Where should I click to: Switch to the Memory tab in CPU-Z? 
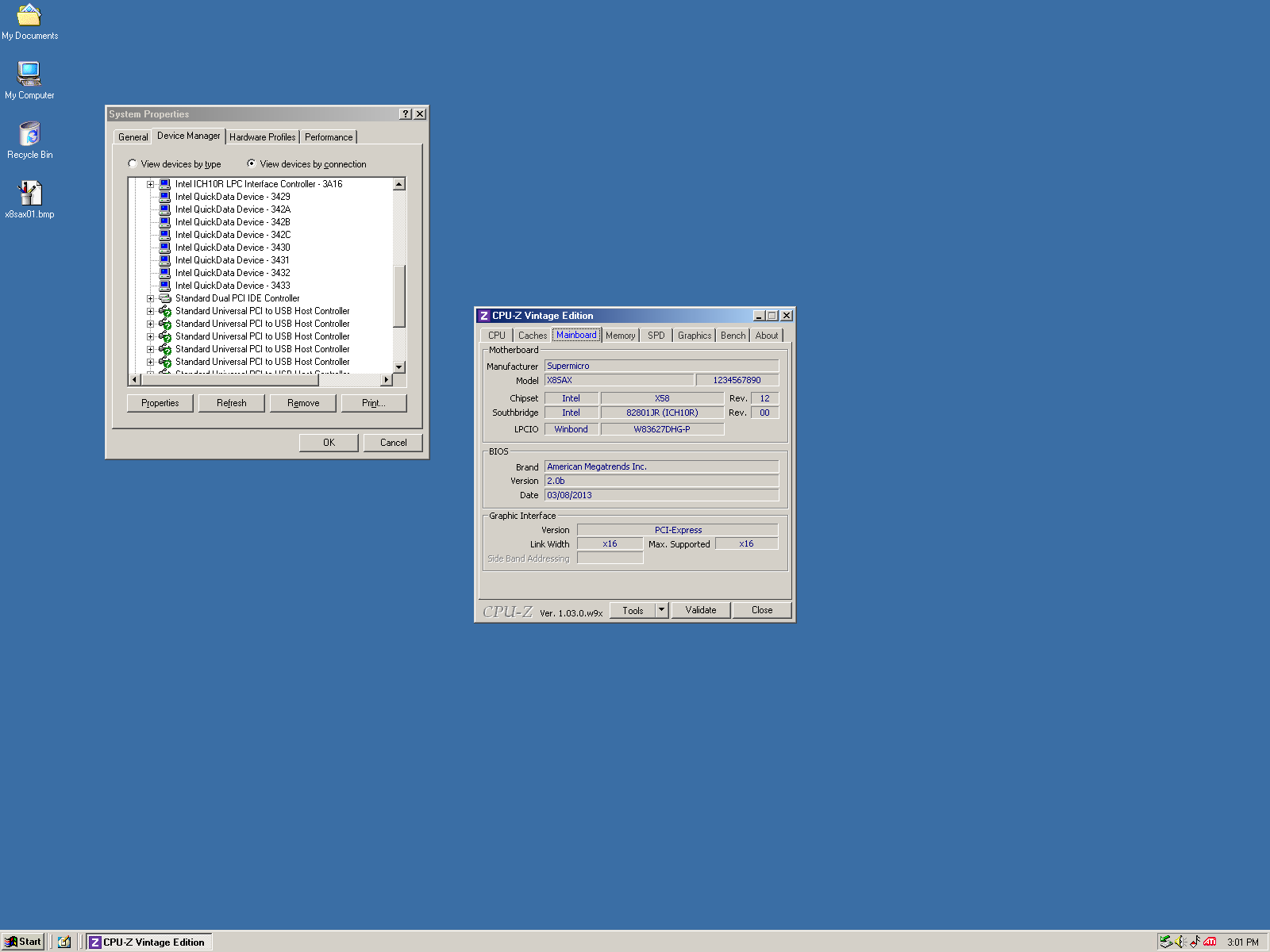point(620,336)
